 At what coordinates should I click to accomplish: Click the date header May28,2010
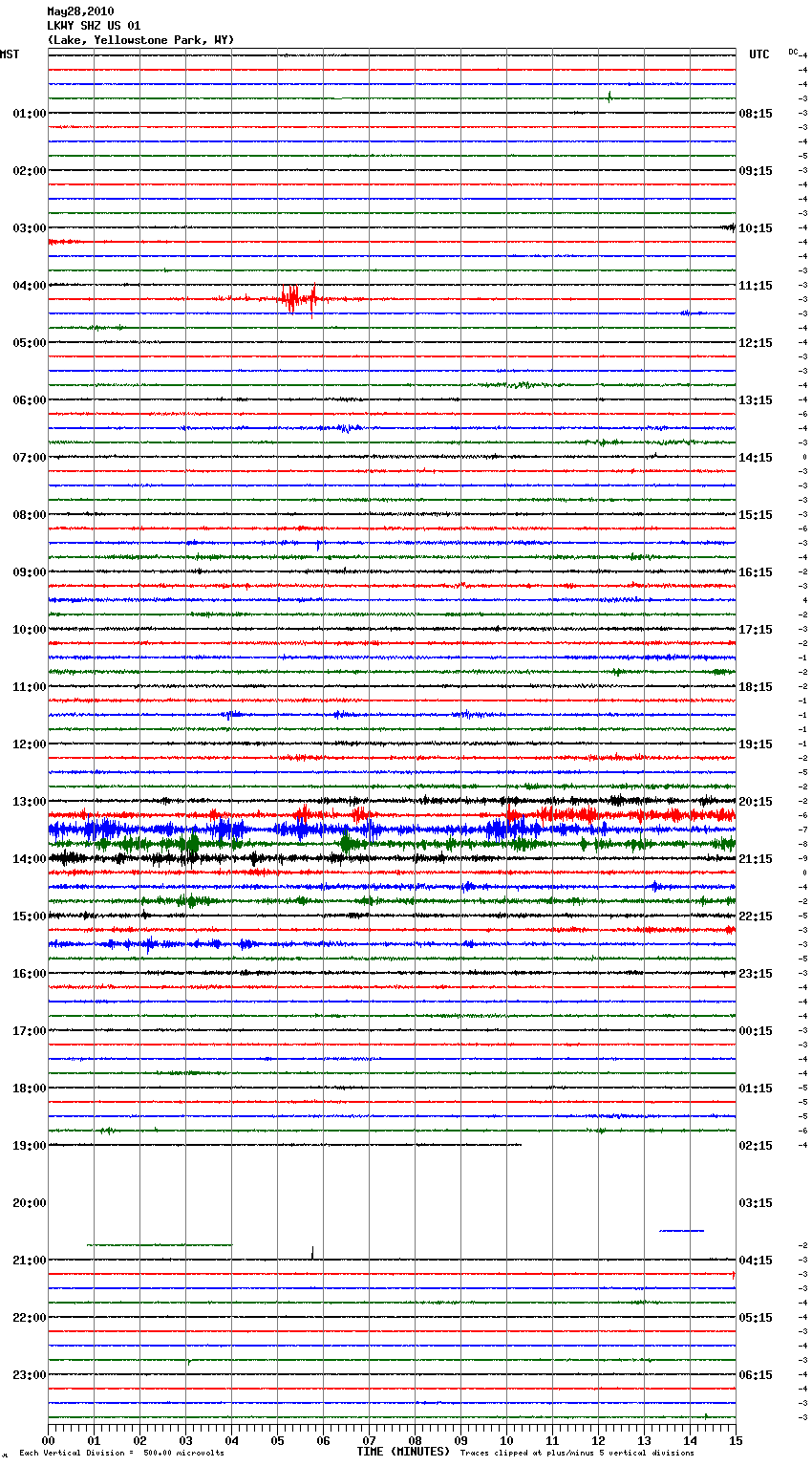coord(80,11)
